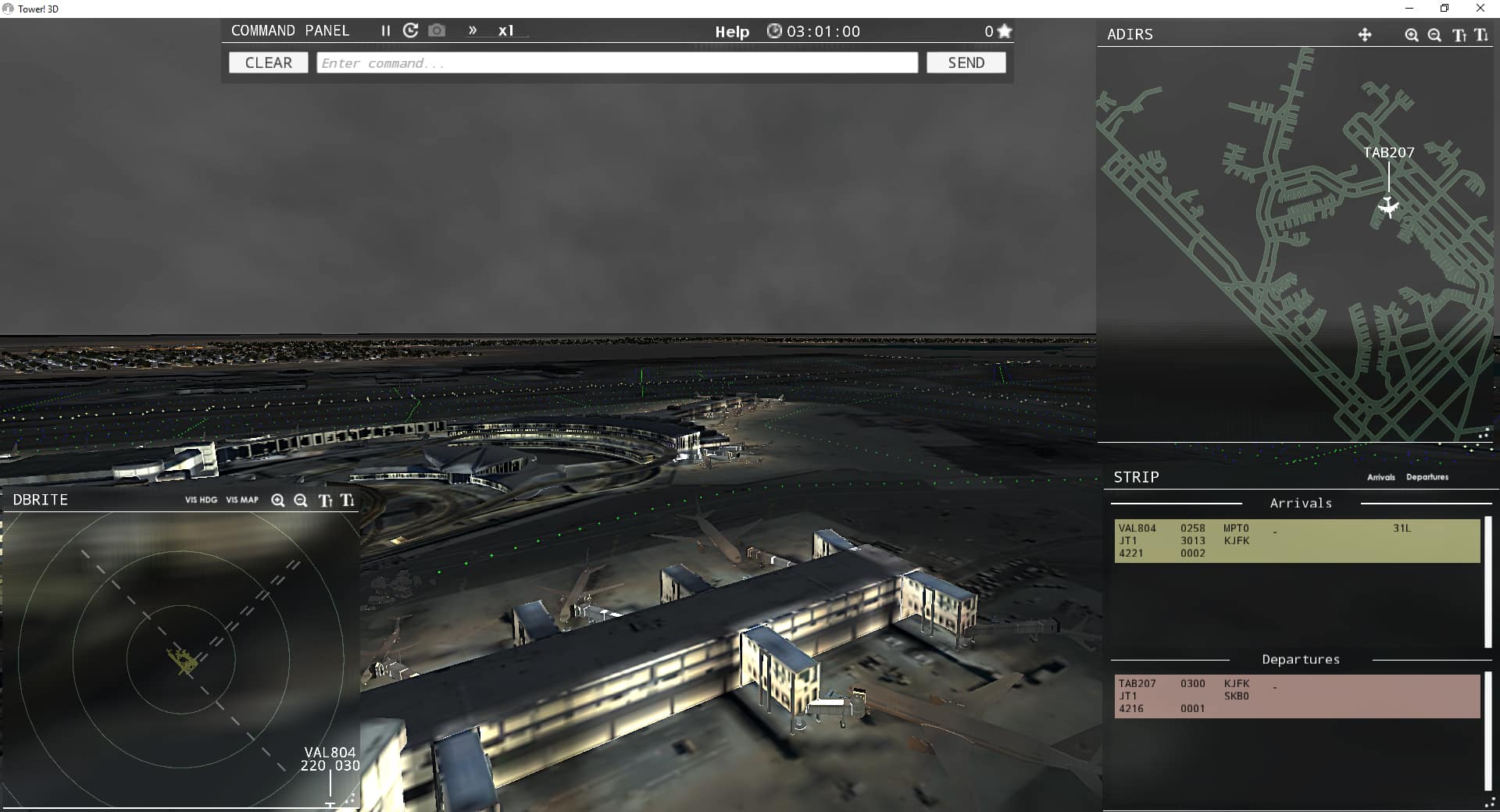The image size is (1500, 812).
Task: Zoom out on the DBRITE radar
Action: pyautogui.click(x=300, y=500)
